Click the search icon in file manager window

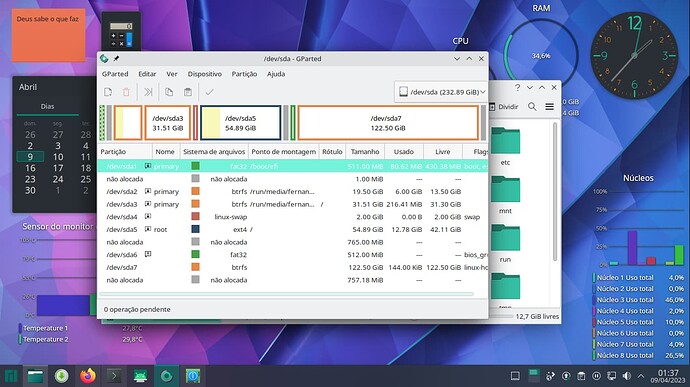coord(532,107)
